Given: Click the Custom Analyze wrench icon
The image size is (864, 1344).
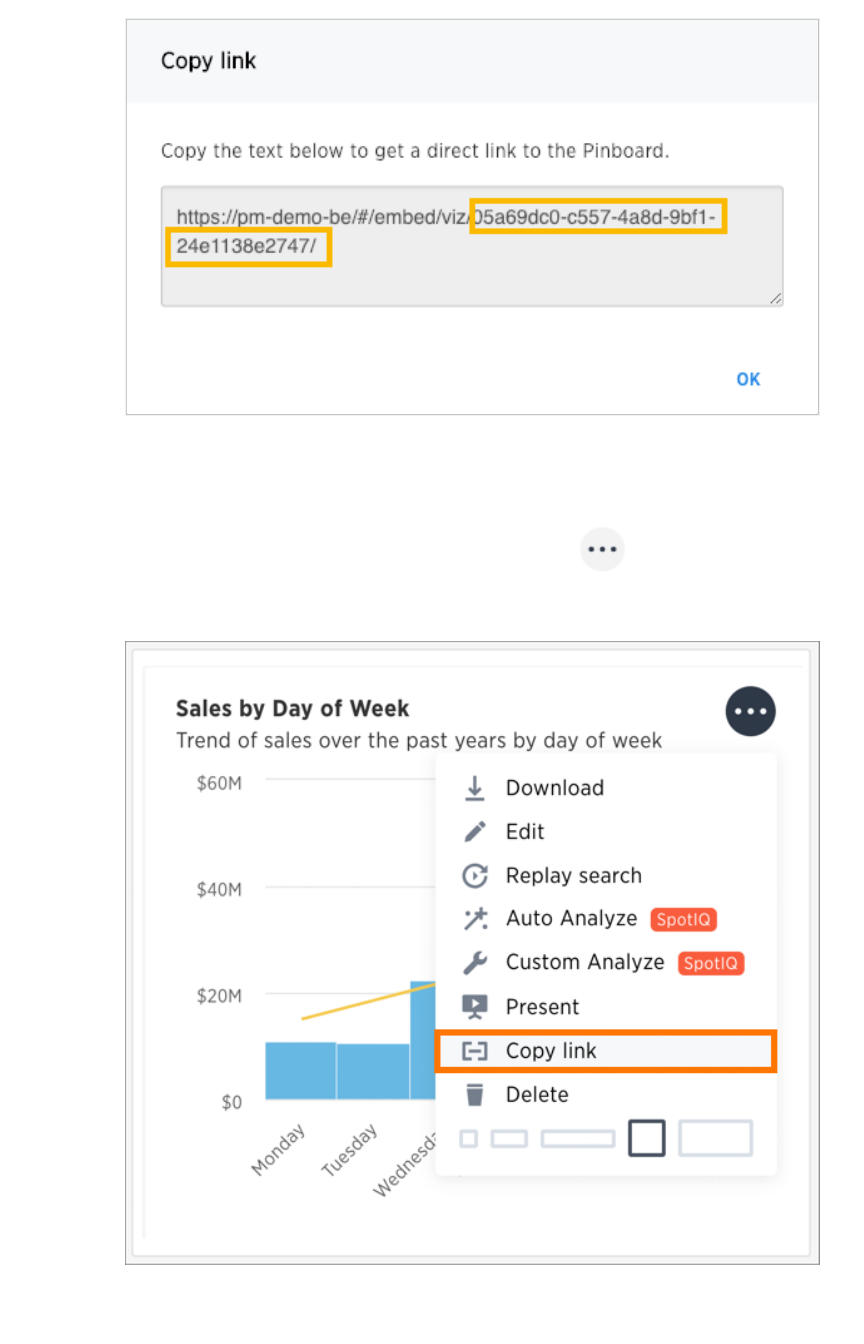Looking at the screenshot, I should [x=475, y=963].
